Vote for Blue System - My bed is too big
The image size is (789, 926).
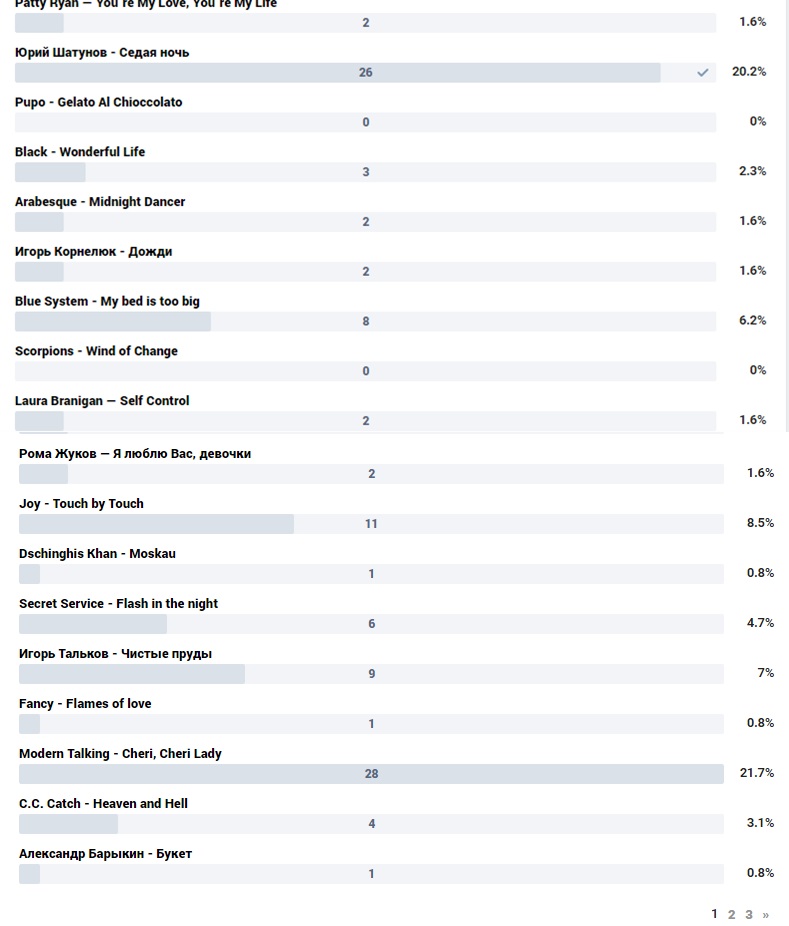pos(107,301)
